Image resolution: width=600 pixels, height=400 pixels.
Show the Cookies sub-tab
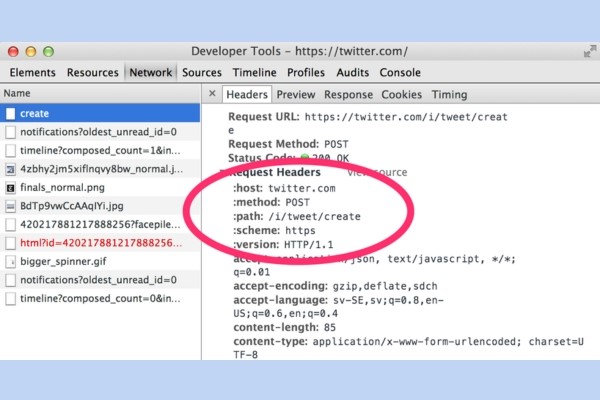click(401, 95)
